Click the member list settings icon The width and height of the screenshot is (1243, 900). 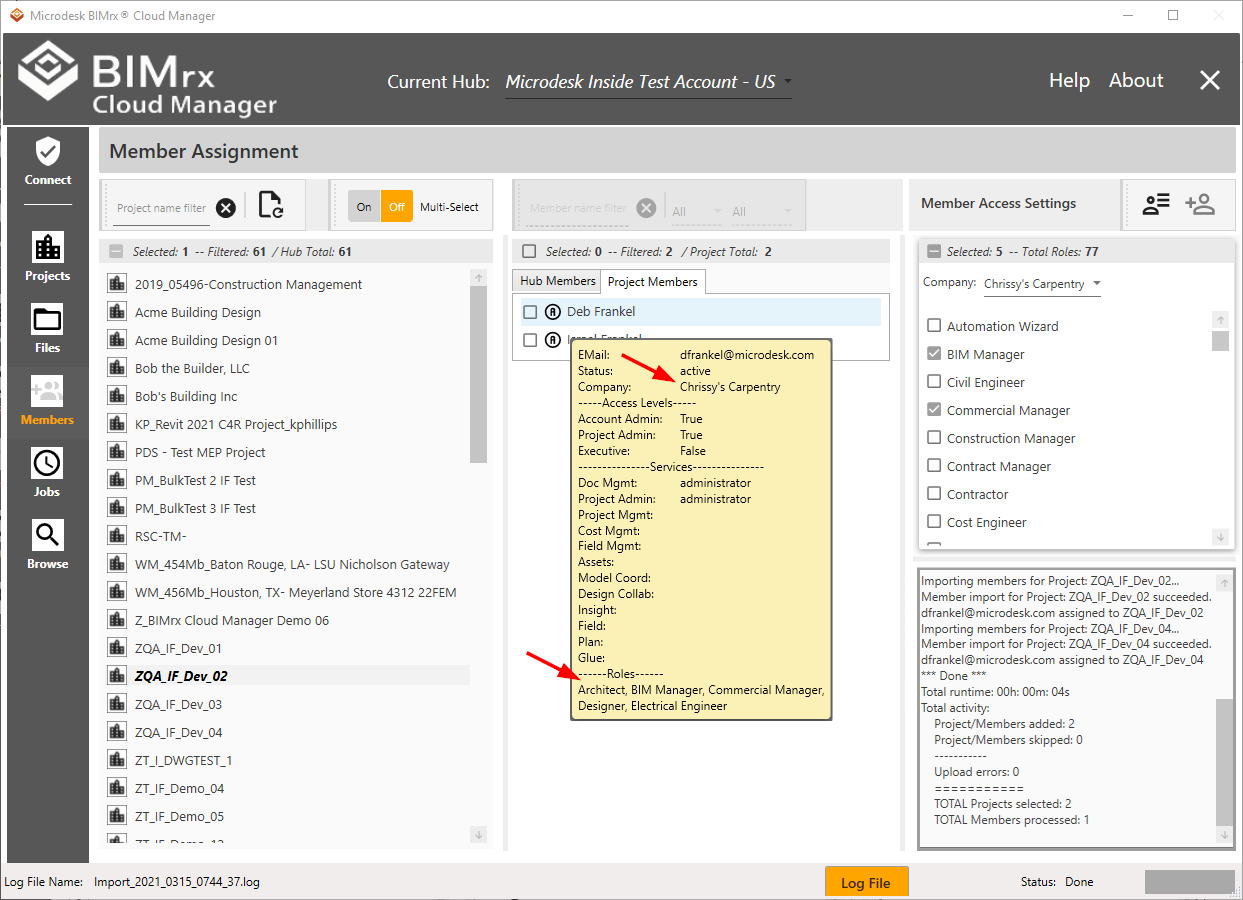(1156, 204)
